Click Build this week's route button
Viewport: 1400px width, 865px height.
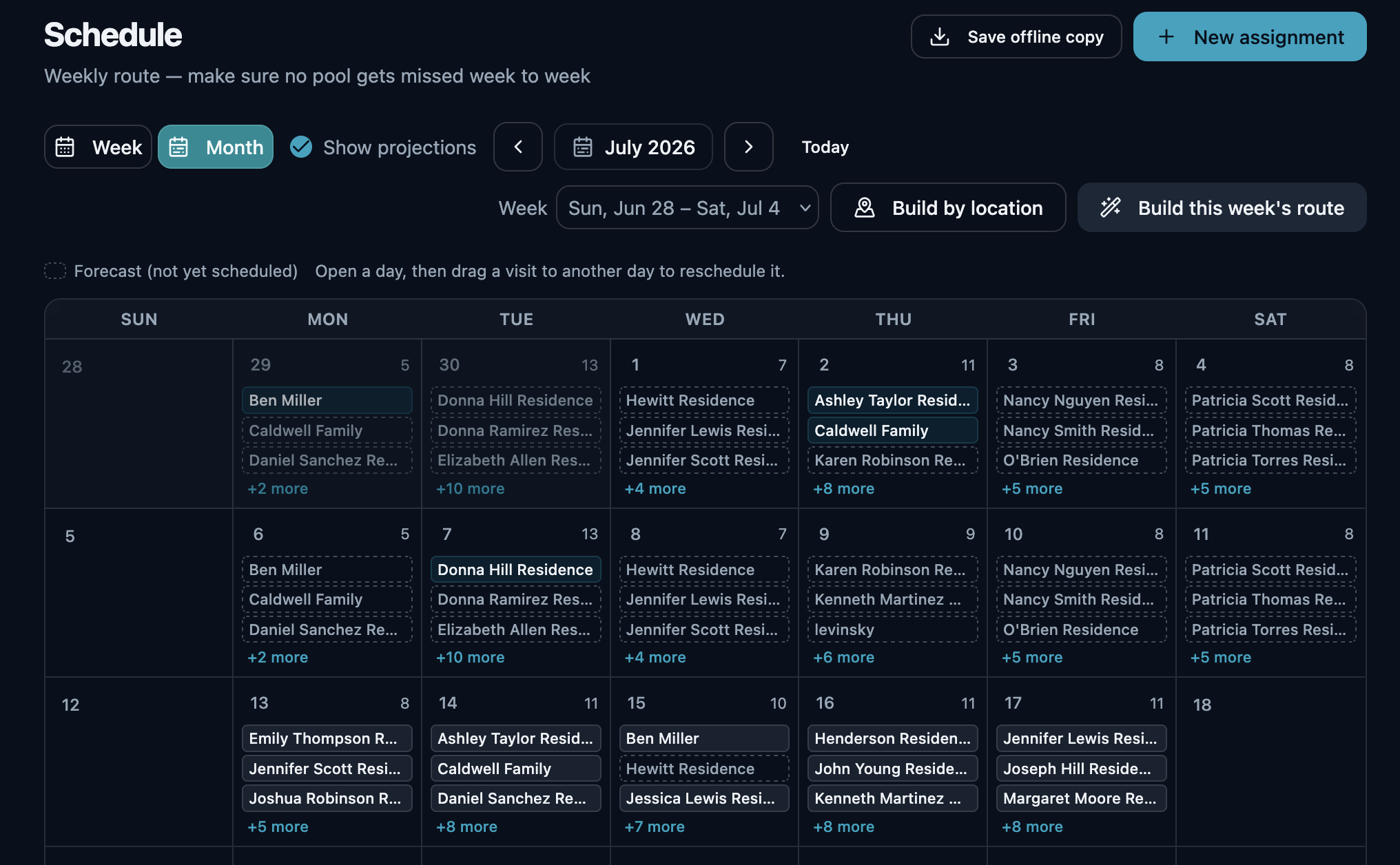point(1222,207)
